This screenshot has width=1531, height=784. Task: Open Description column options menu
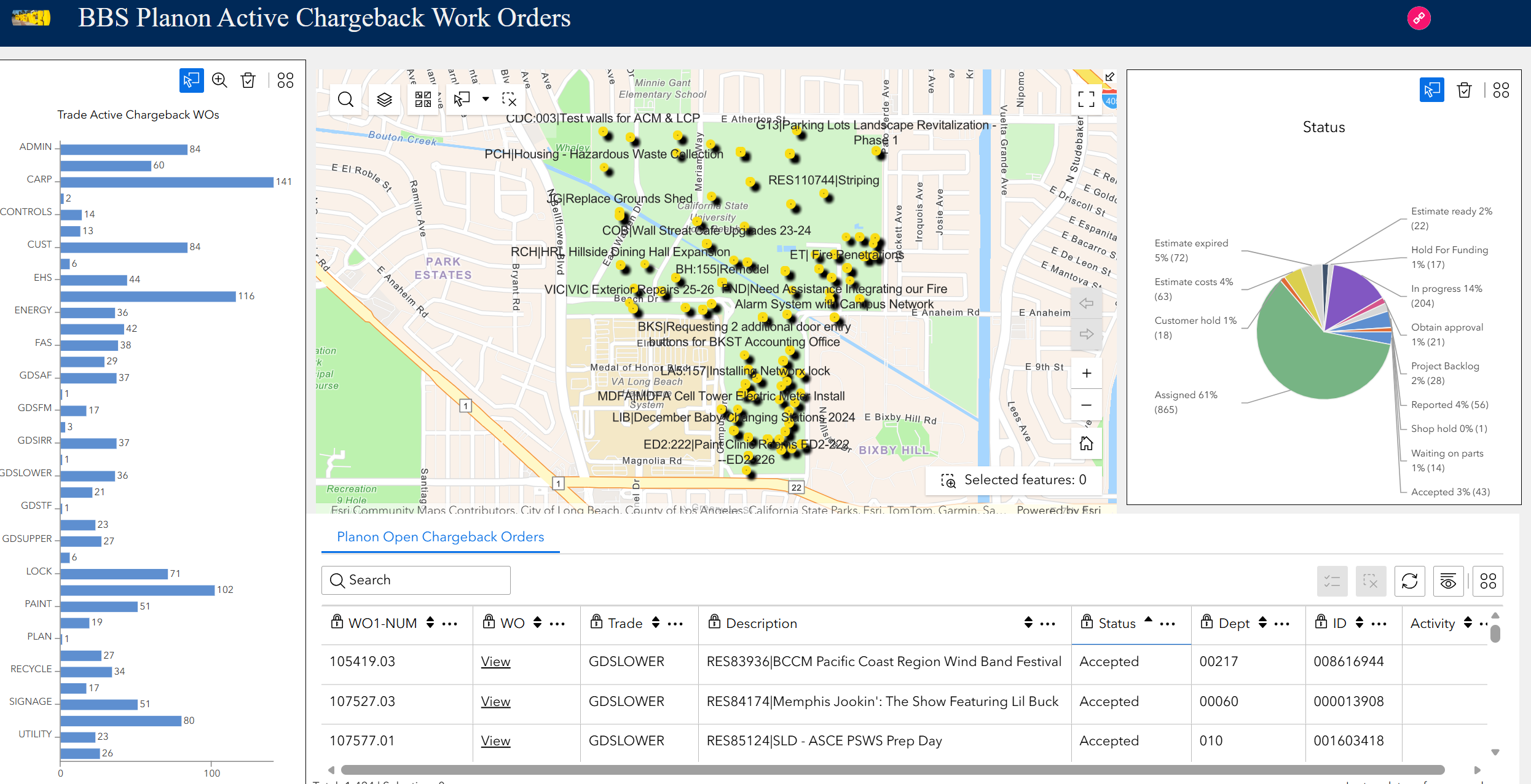point(1048,624)
